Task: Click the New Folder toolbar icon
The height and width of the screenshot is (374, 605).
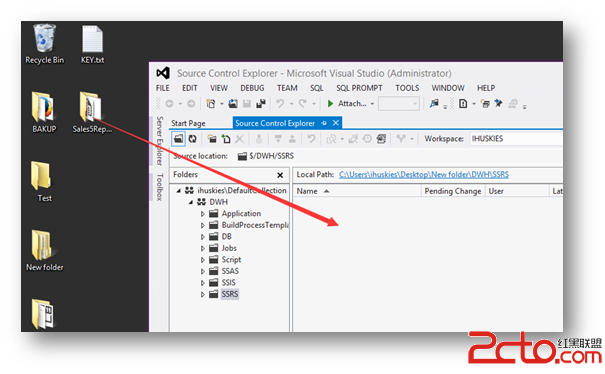Action: (x=212, y=139)
